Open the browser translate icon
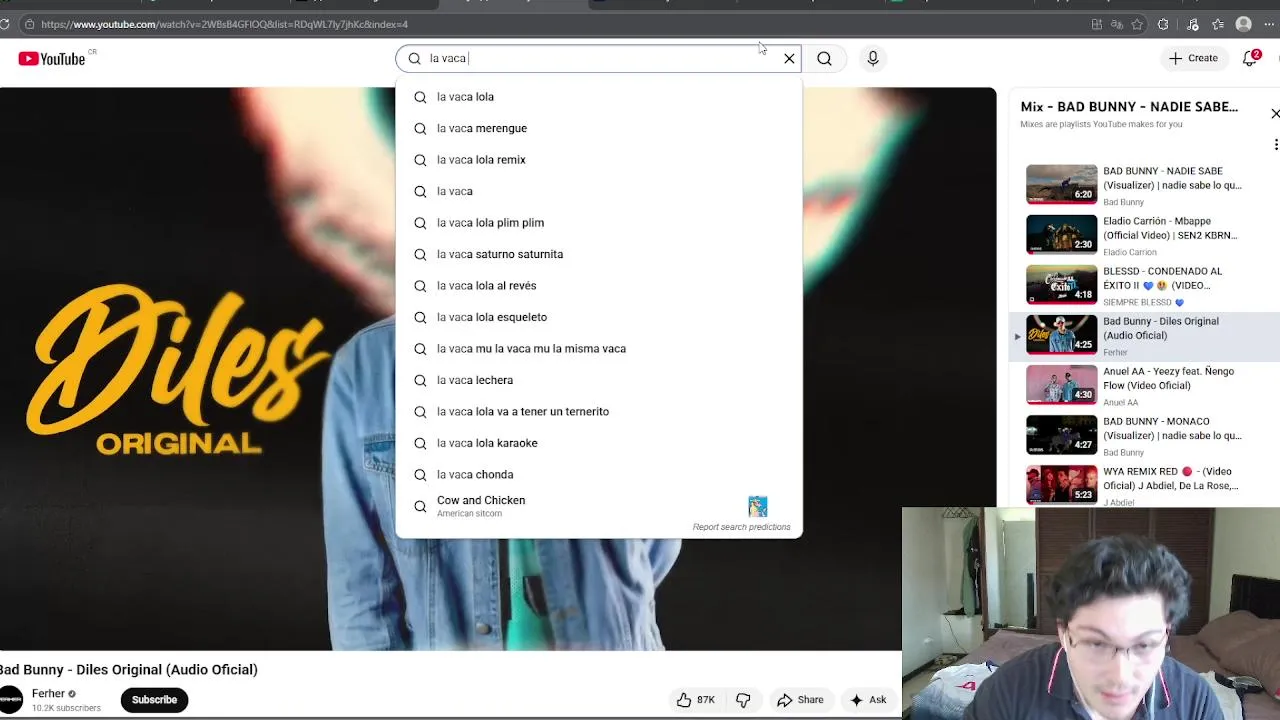The height and width of the screenshot is (720, 1280). coord(1117,24)
